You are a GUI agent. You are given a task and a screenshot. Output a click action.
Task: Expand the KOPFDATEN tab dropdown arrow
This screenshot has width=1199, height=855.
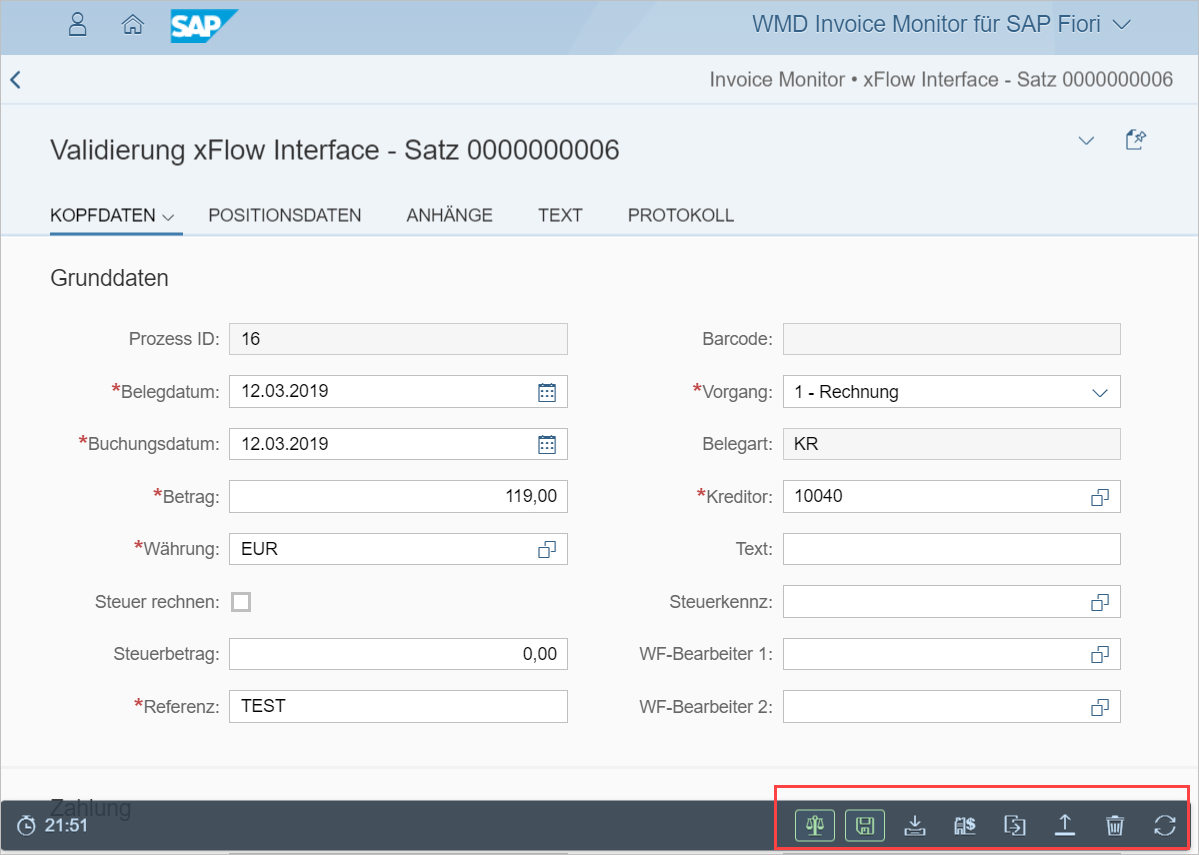click(168, 216)
